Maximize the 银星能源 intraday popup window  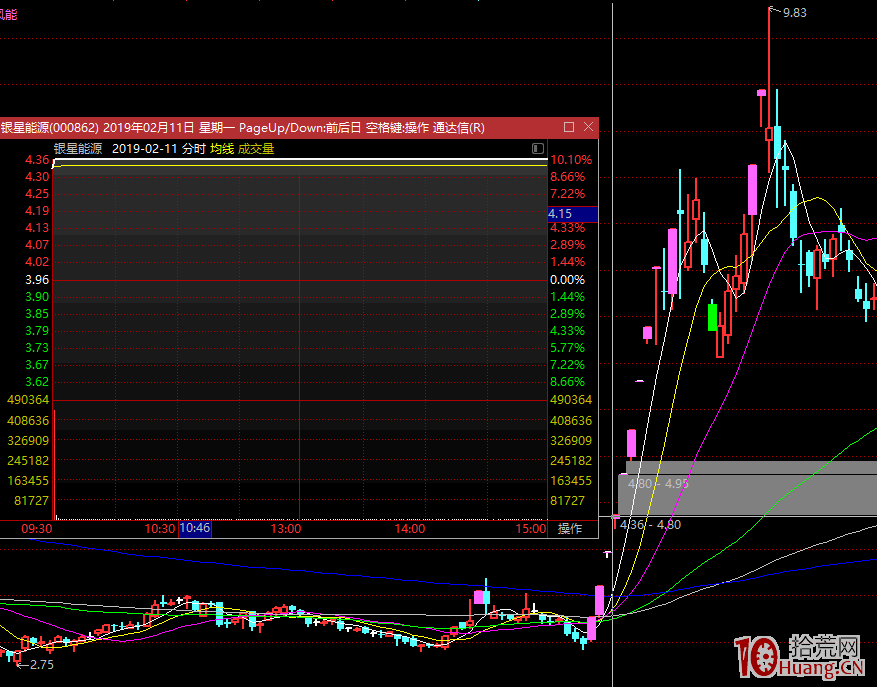pyautogui.click(x=569, y=128)
